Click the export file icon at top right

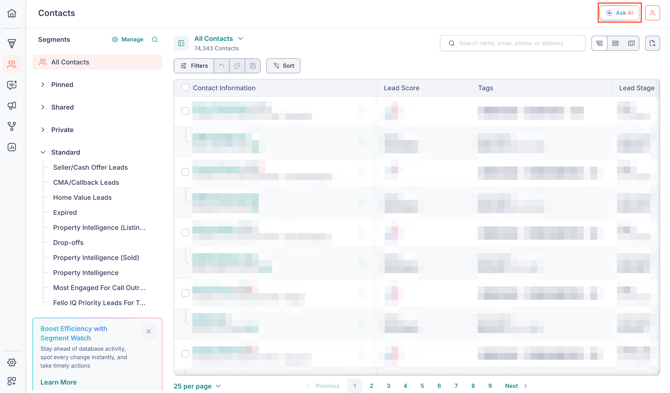[x=652, y=43]
